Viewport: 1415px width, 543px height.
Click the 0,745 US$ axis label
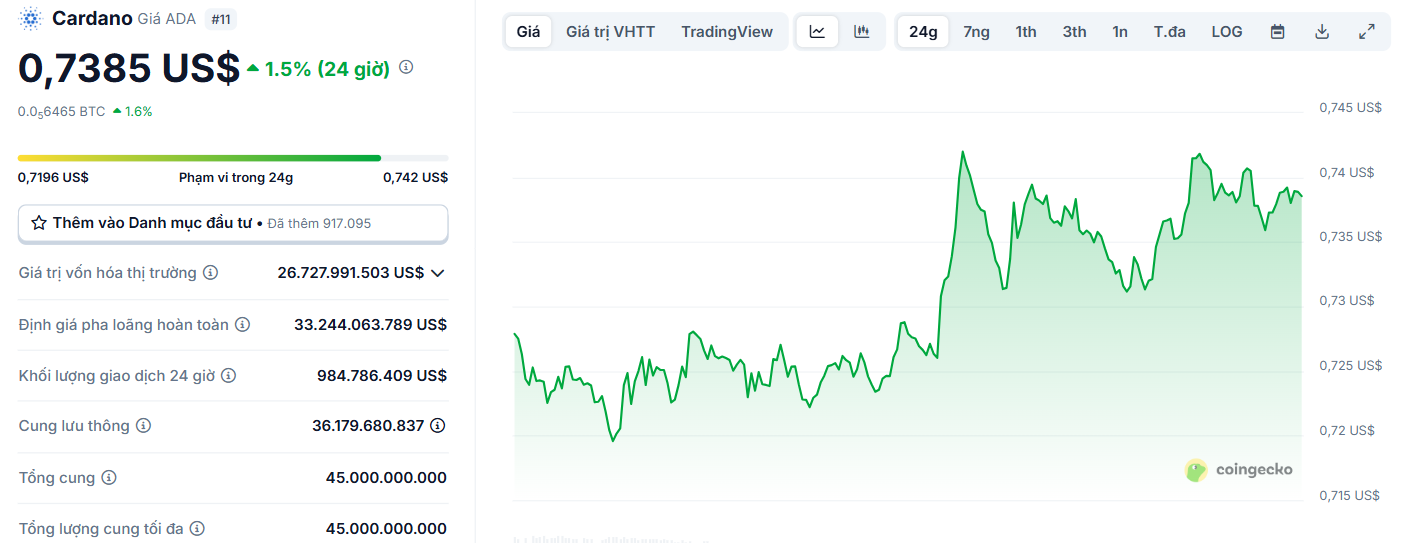point(1350,107)
